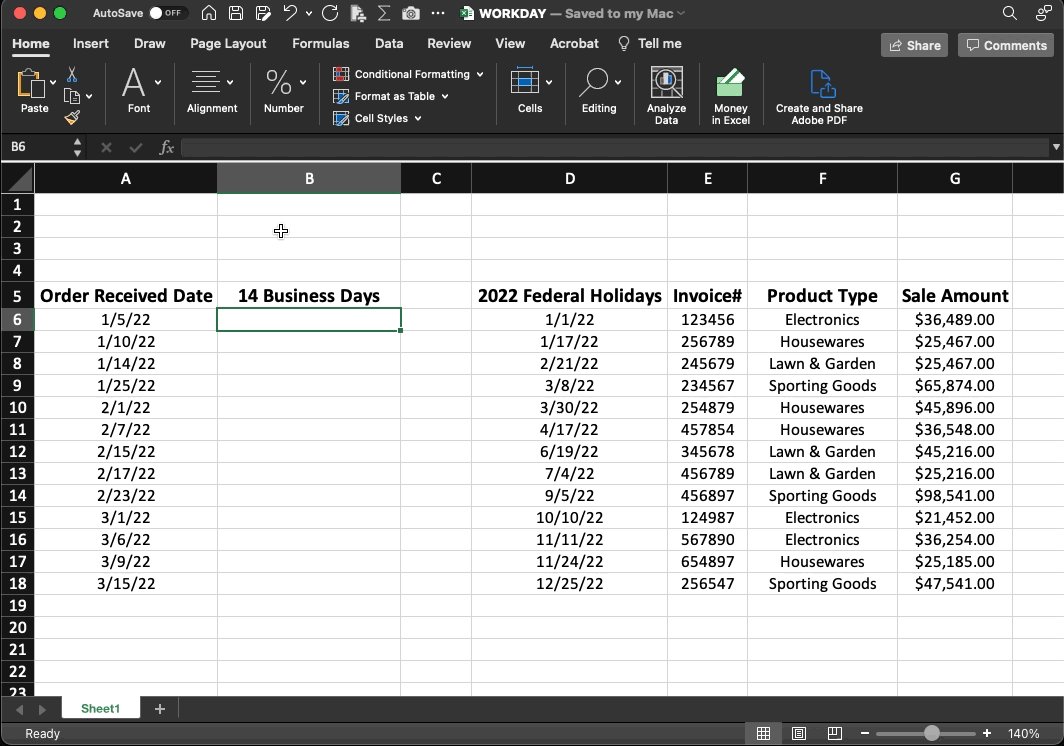This screenshot has width=1064, height=746.
Task: Open the Font group icon
Action: coord(133,83)
